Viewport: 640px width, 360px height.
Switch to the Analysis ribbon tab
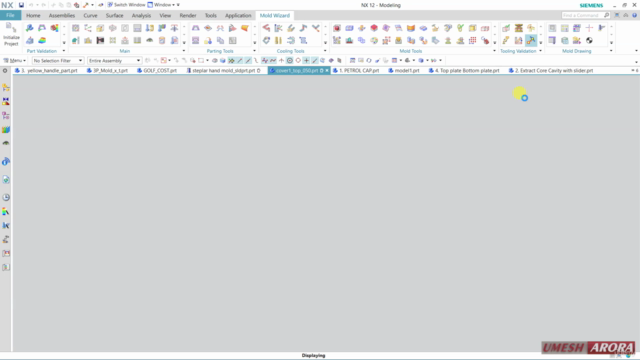(141, 16)
